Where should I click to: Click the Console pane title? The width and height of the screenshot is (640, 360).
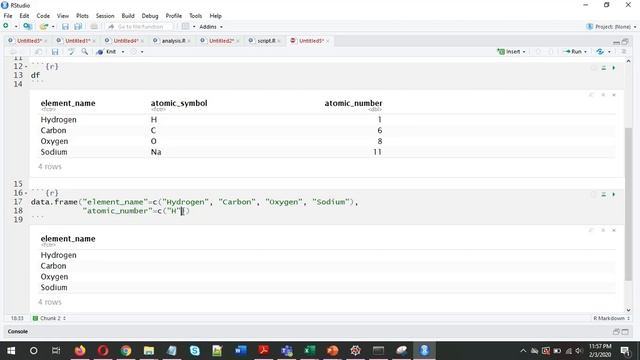18,331
